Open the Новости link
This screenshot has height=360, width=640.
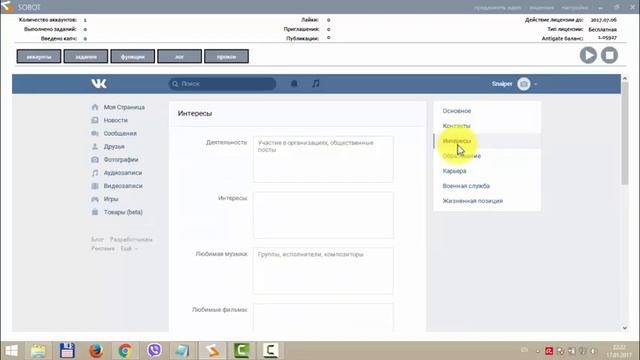tap(116, 120)
